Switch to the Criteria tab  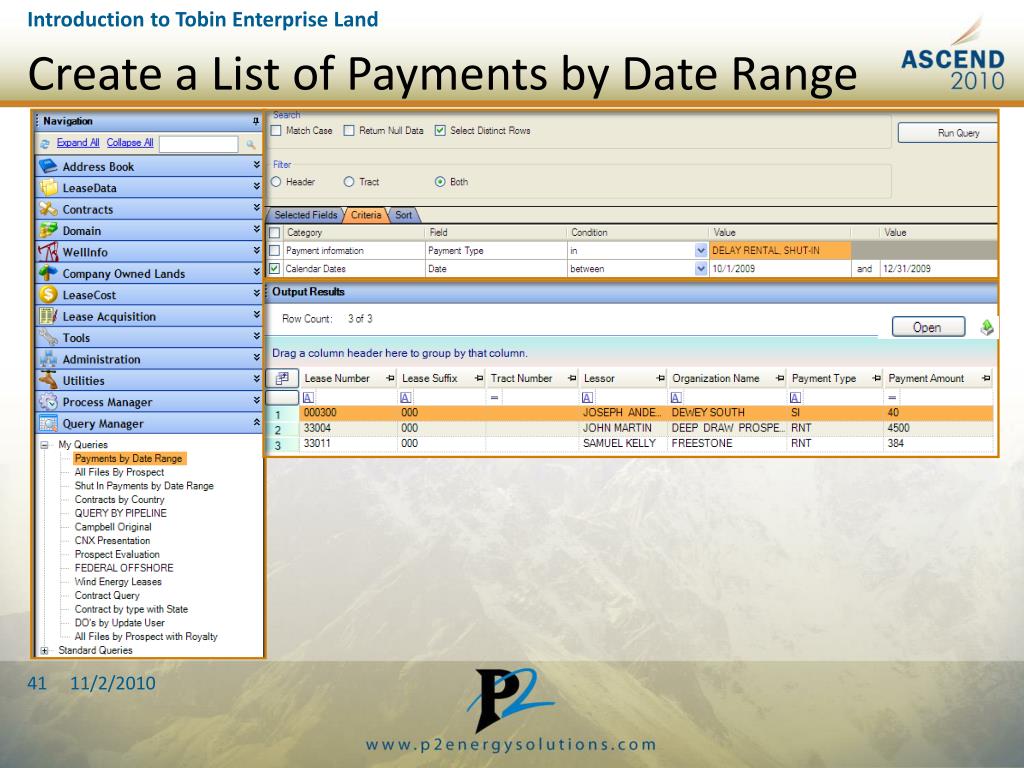pyautogui.click(x=366, y=215)
